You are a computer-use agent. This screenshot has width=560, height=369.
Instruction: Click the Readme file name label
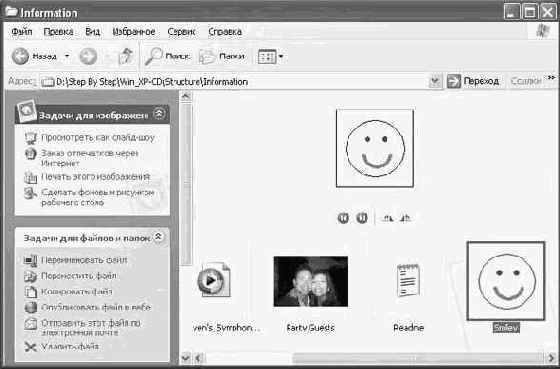tap(409, 328)
